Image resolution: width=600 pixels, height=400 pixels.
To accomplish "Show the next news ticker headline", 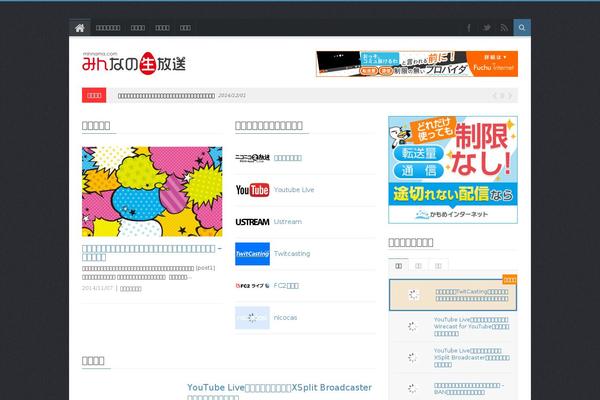I will [x=510, y=96].
